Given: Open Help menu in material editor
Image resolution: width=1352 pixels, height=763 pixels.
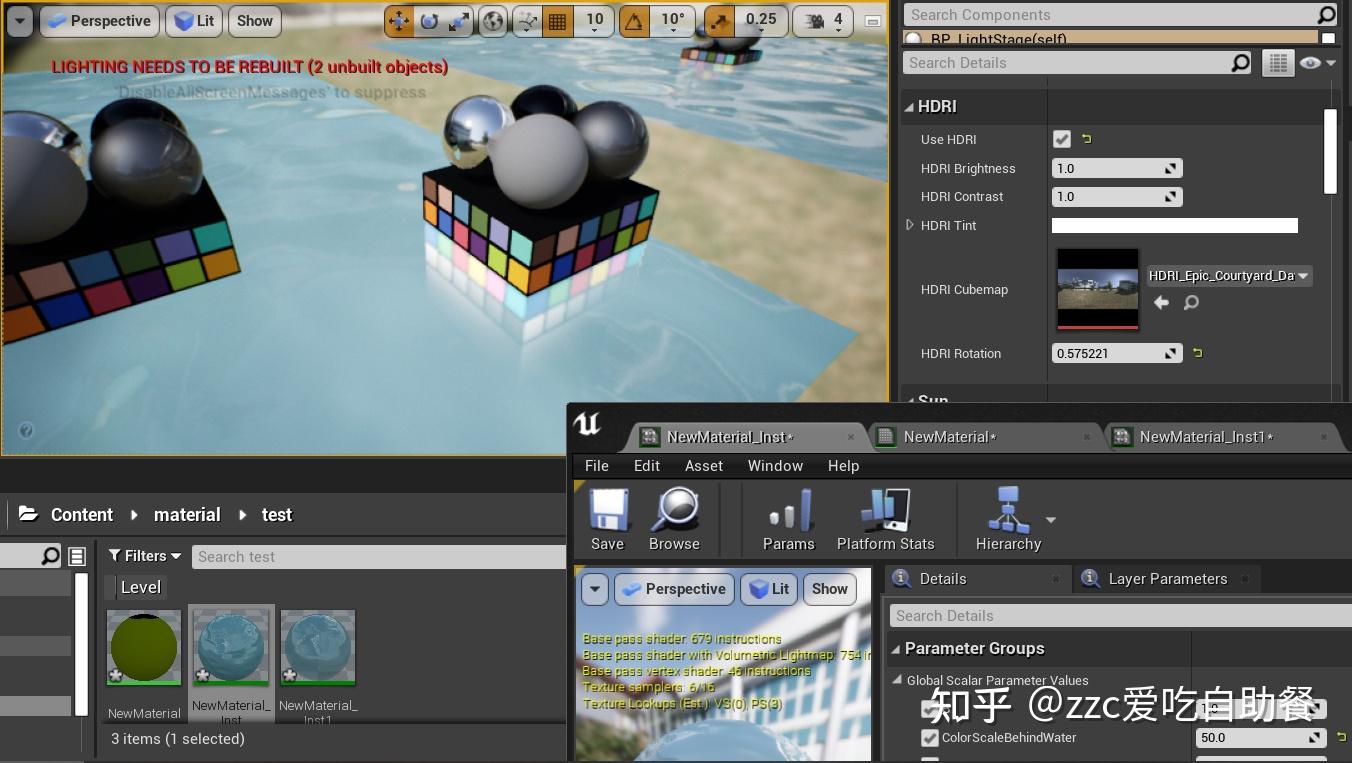Looking at the screenshot, I should 843,466.
